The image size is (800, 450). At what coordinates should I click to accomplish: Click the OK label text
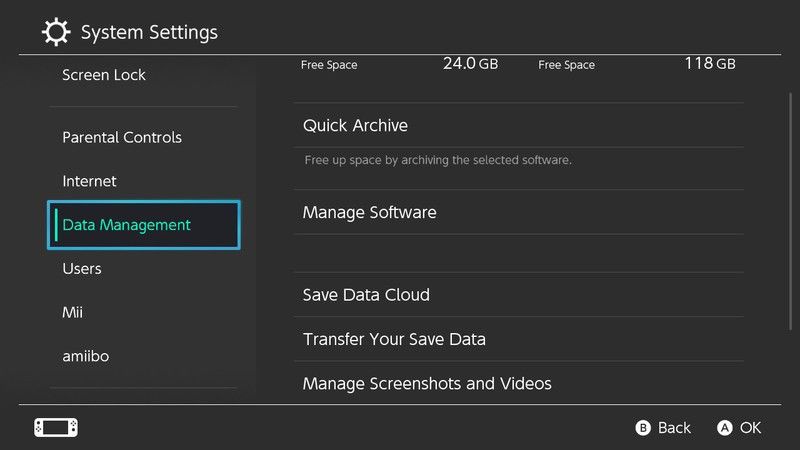750,428
